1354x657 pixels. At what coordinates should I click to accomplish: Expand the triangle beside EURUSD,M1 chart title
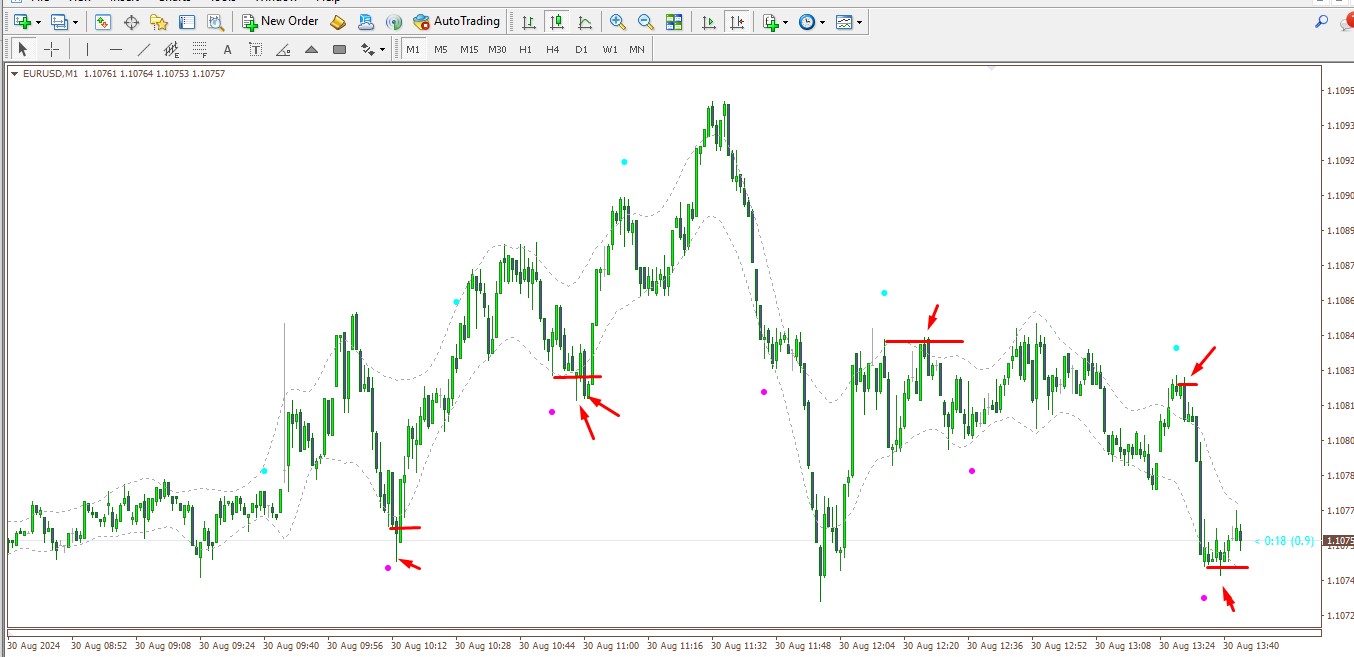click(13, 74)
